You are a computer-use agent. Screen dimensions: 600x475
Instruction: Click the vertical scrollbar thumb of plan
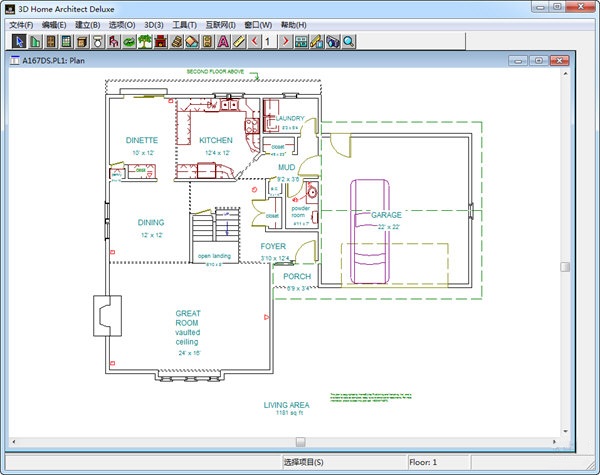(565, 267)
